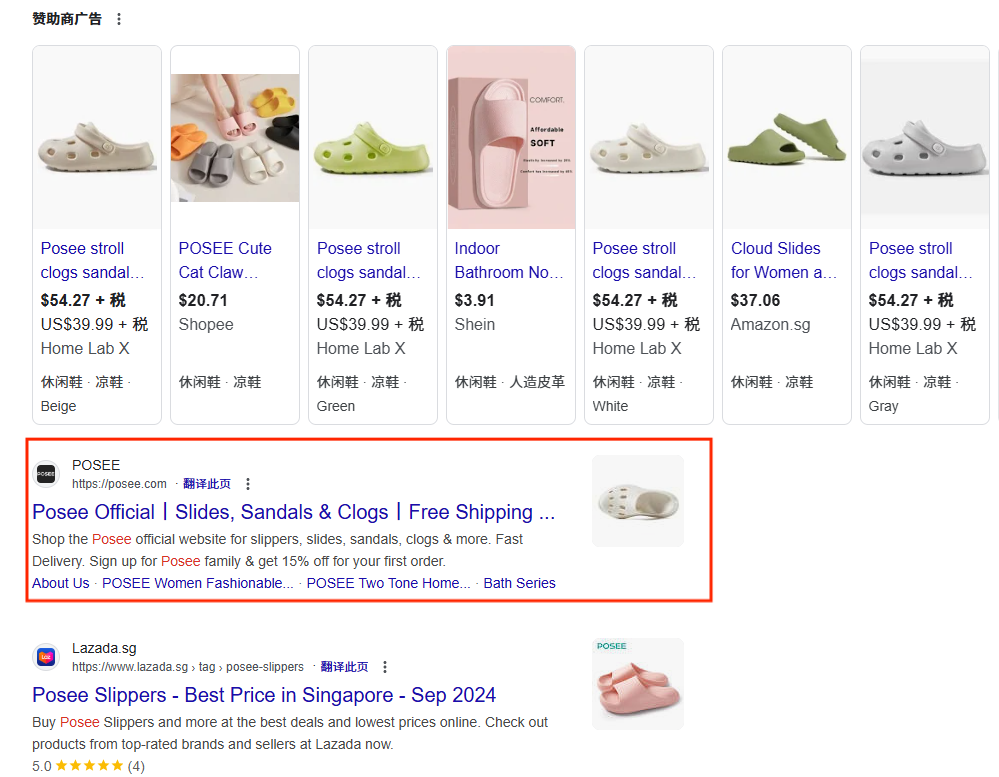Image resolution: width=999 pixels, height=777 pixels.
Task: Open the Posee Official Slides, Sandals & Clogs result
Action: 293,512
